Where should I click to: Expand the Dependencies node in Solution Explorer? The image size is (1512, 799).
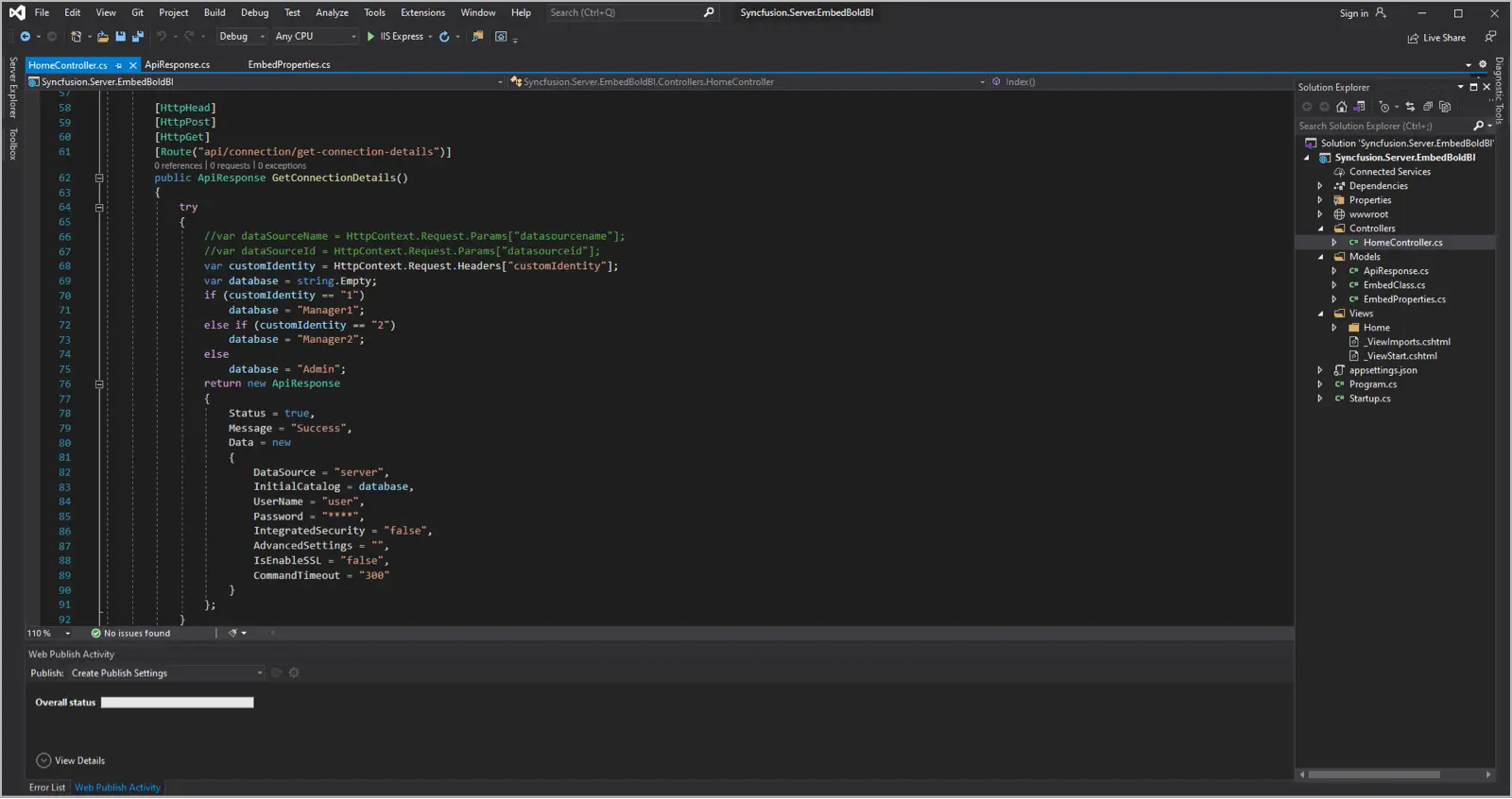(x=1320, y=186)
